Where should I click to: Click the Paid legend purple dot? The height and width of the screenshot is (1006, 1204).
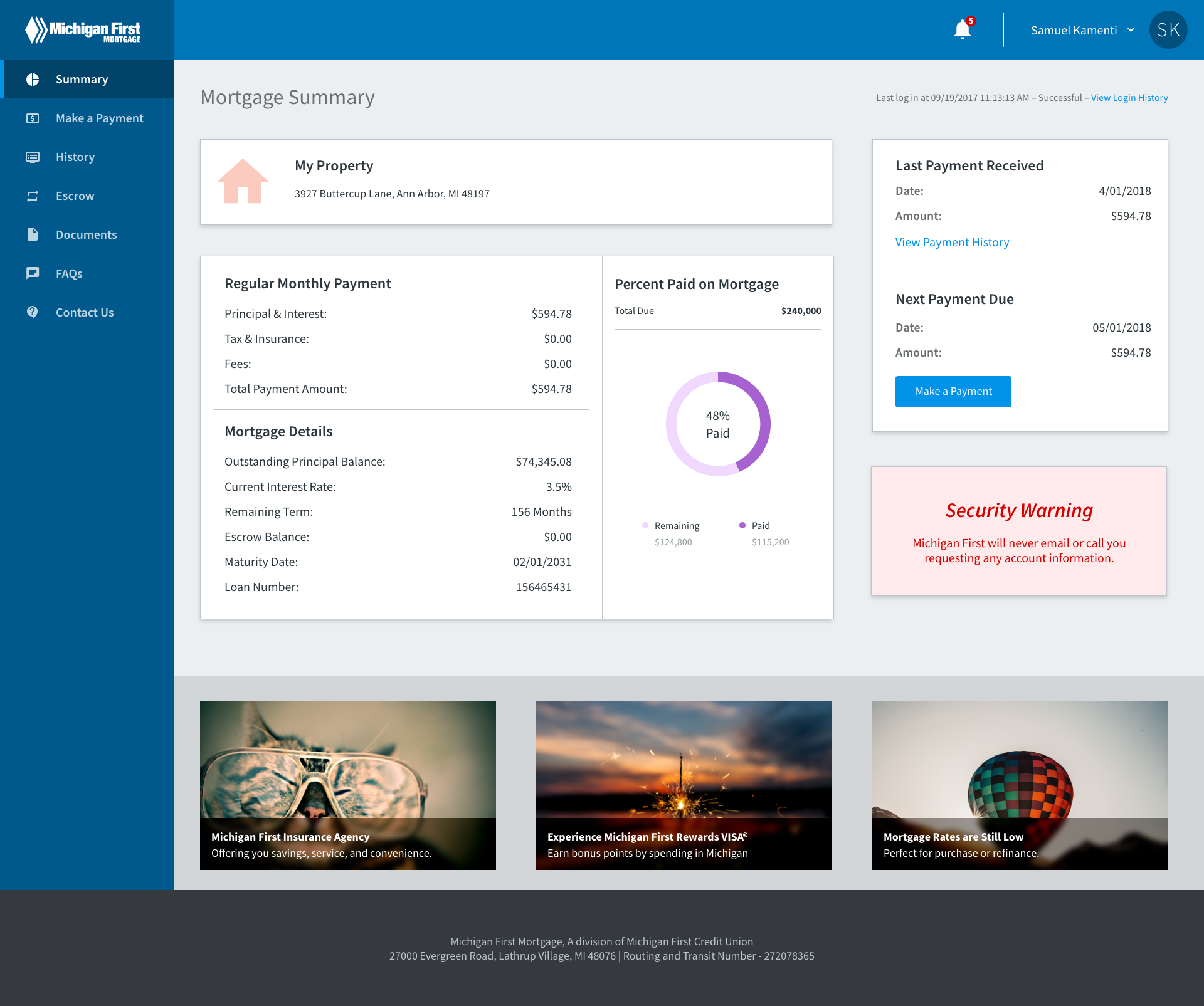pyautogui.click(x=742, y=525)
